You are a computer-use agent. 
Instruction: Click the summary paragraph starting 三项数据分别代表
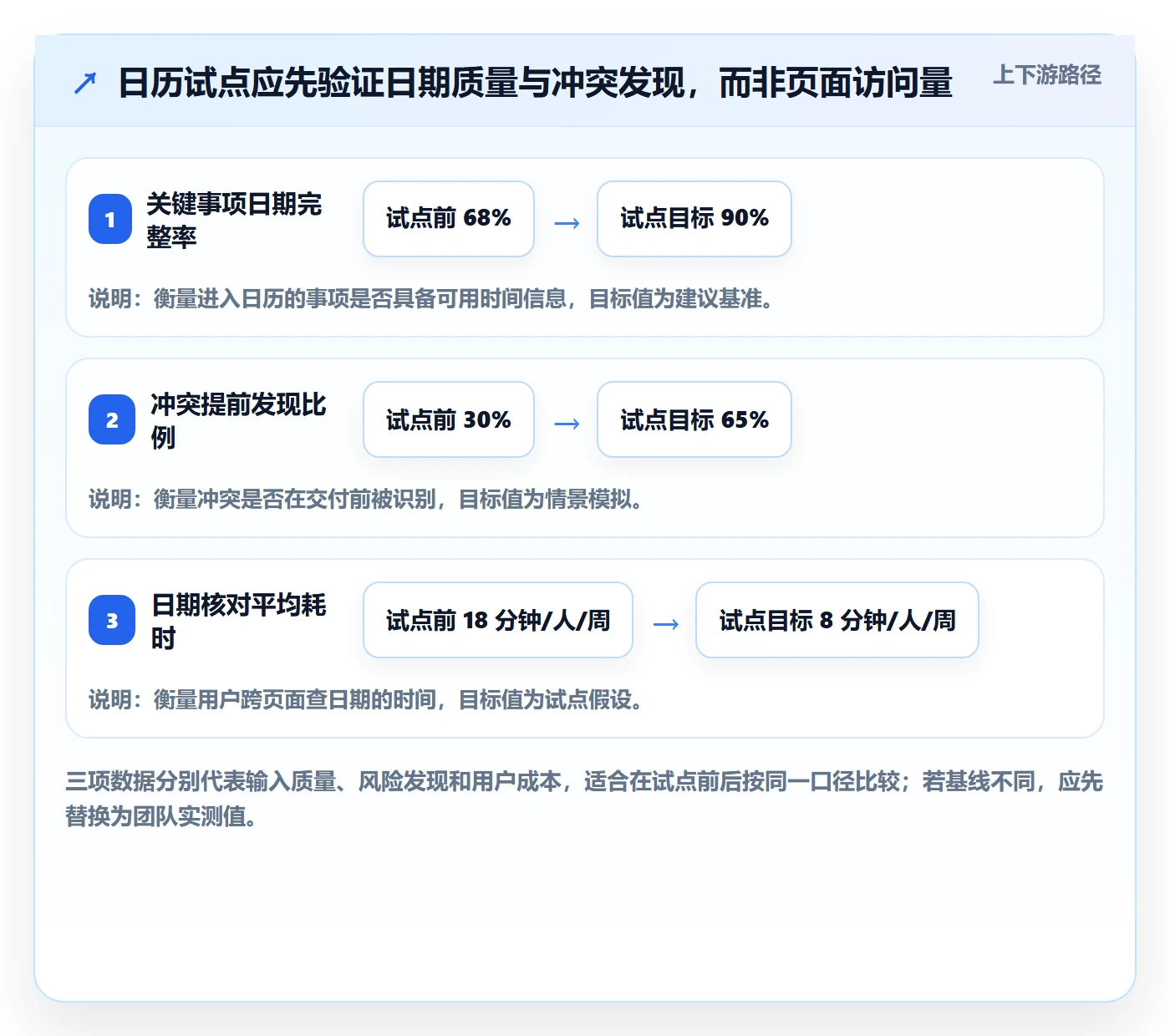pyautogui.click(x=584, y=799)
